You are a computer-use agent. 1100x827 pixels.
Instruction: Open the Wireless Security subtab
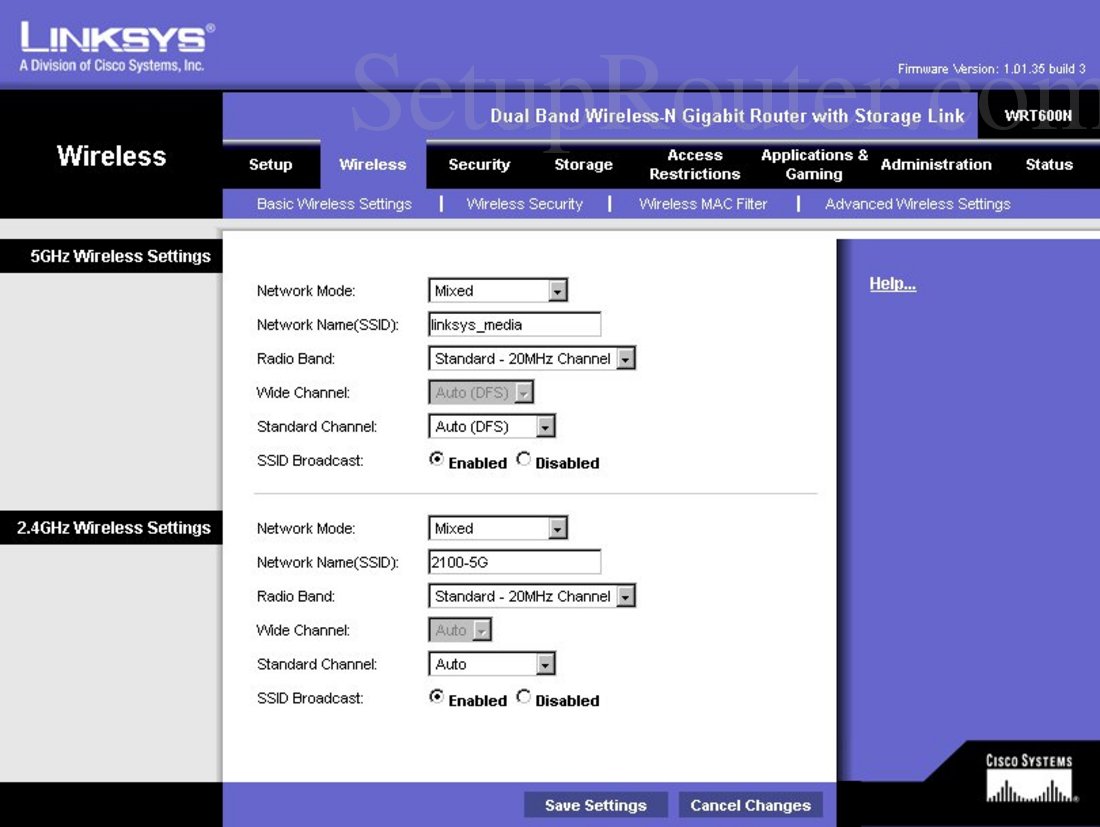pos(524,203)
